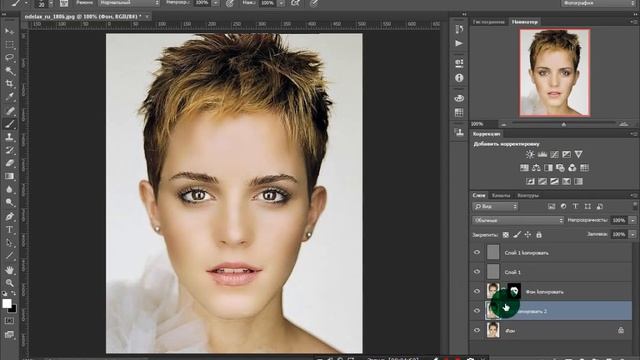Select the Hand tool

(x=9, y=270)
